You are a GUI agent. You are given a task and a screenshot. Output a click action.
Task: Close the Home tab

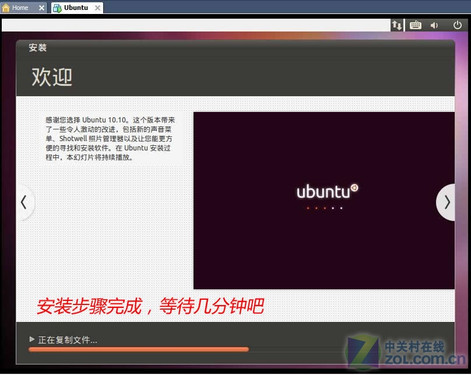(41, 8)
